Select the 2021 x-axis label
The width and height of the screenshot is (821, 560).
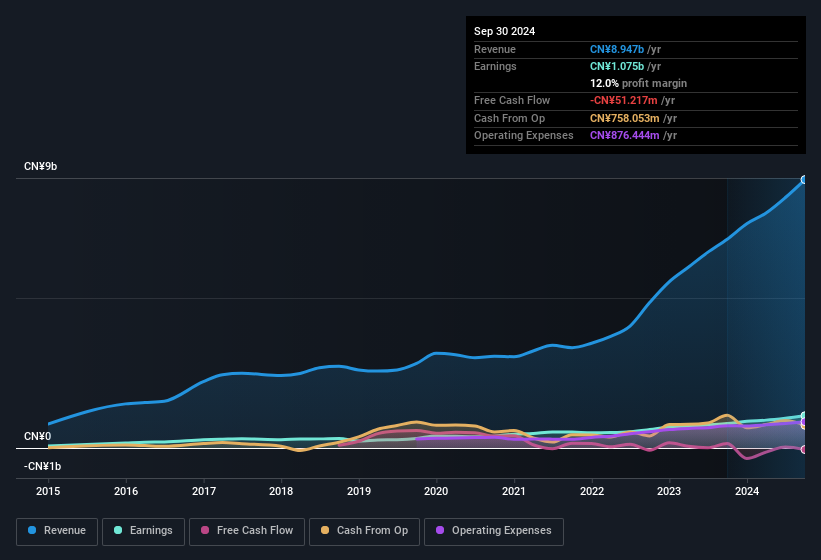click(514, 491)
